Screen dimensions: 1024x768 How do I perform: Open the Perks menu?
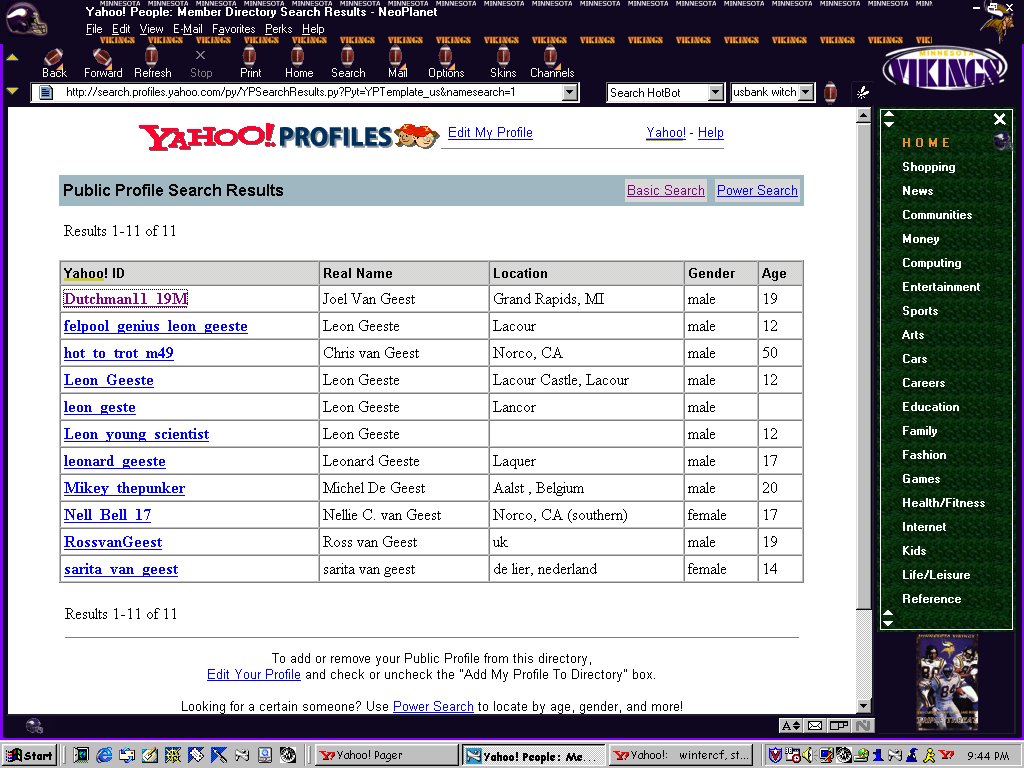tap(279, 29)
